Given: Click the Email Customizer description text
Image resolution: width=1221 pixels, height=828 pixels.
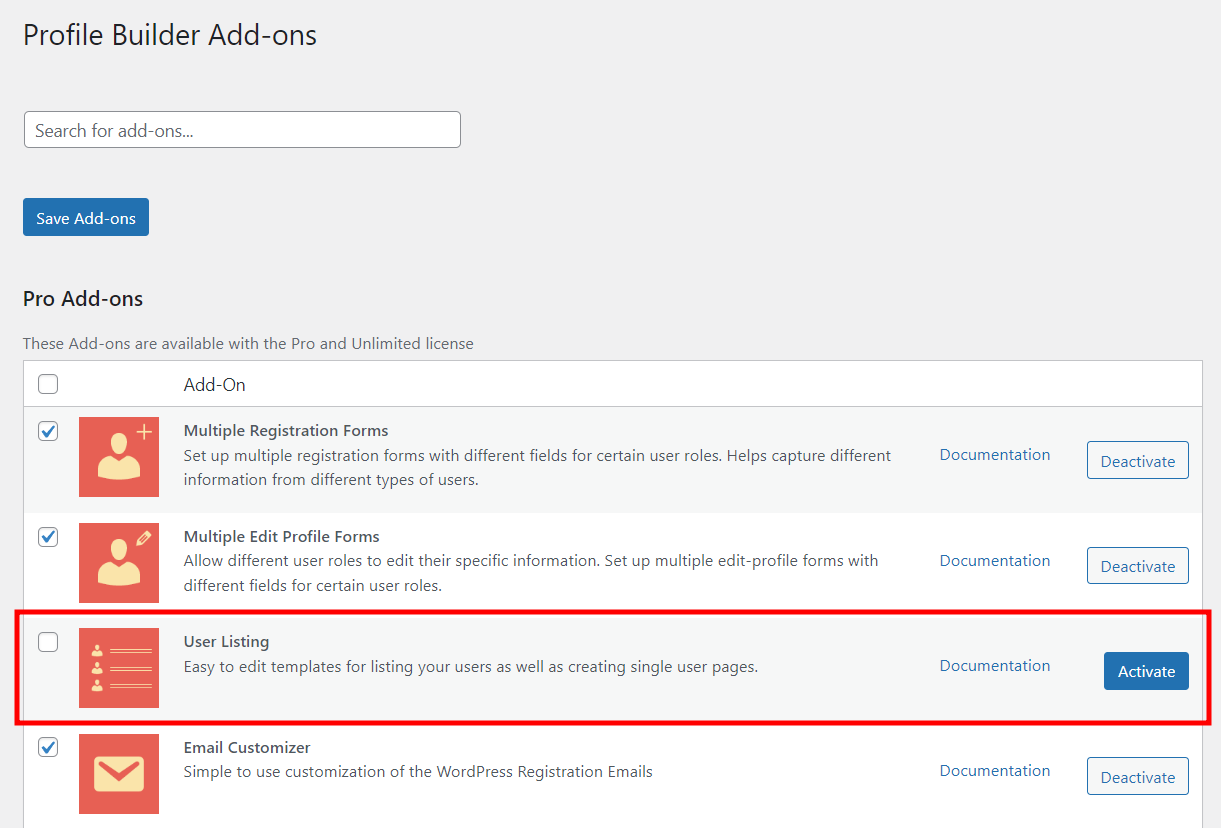Looking at the screenshot, I should pyautogui.click(x=418, y=772).
